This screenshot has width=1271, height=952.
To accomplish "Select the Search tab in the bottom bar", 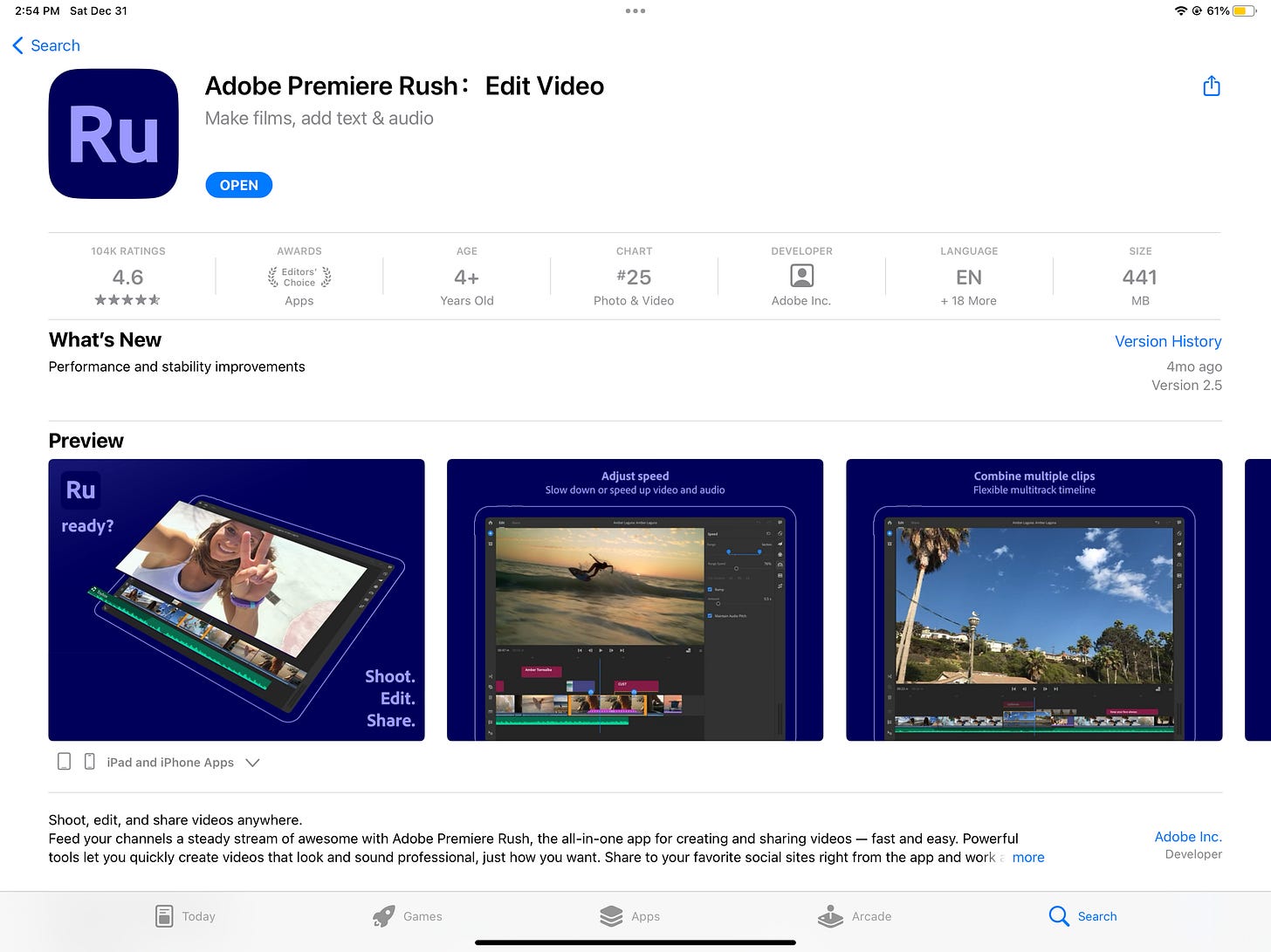I will [x=1082, y=916].
